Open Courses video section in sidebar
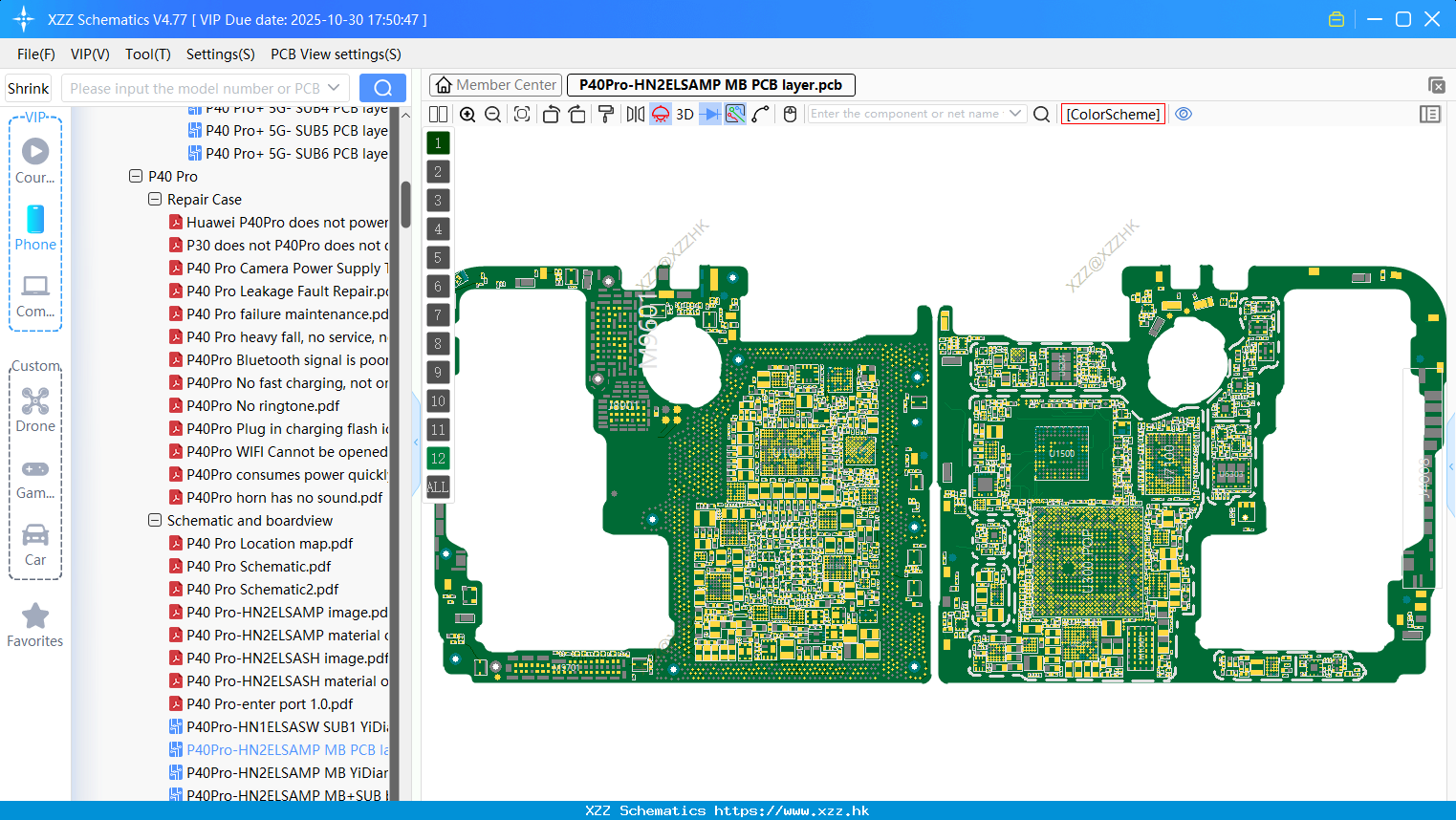The width and height of the screenshot is (1456, 820). (x=35, y=162)
